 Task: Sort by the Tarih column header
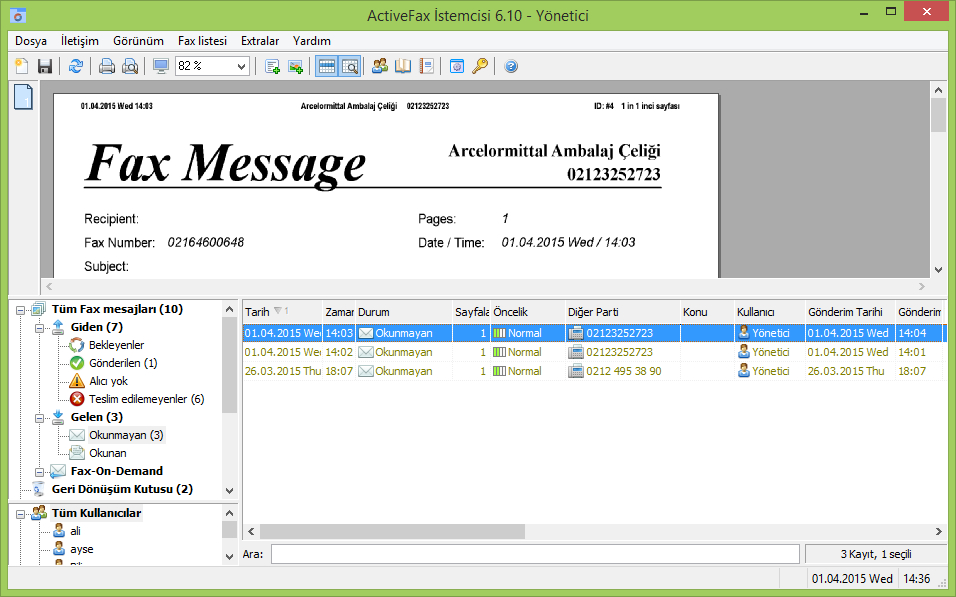[282, 312]
